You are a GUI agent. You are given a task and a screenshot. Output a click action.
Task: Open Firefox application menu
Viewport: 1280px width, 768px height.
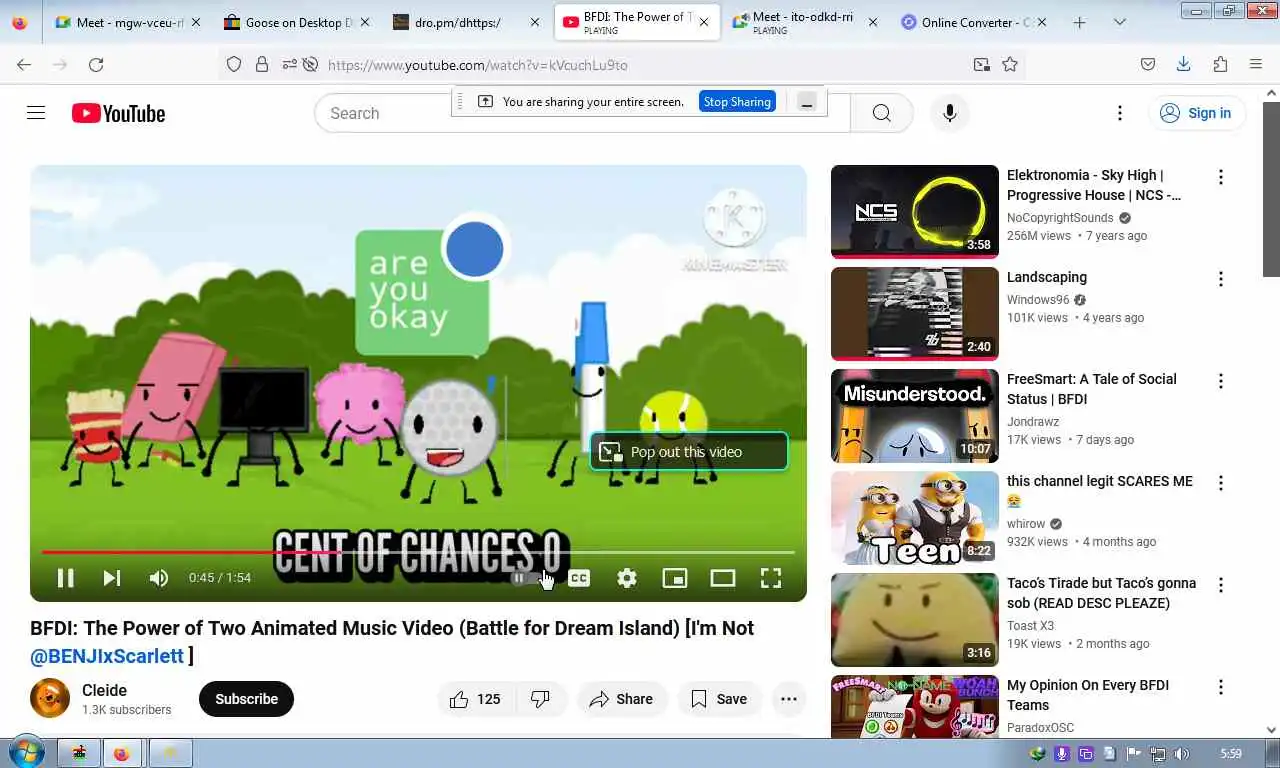click(x=1256, y=64)
